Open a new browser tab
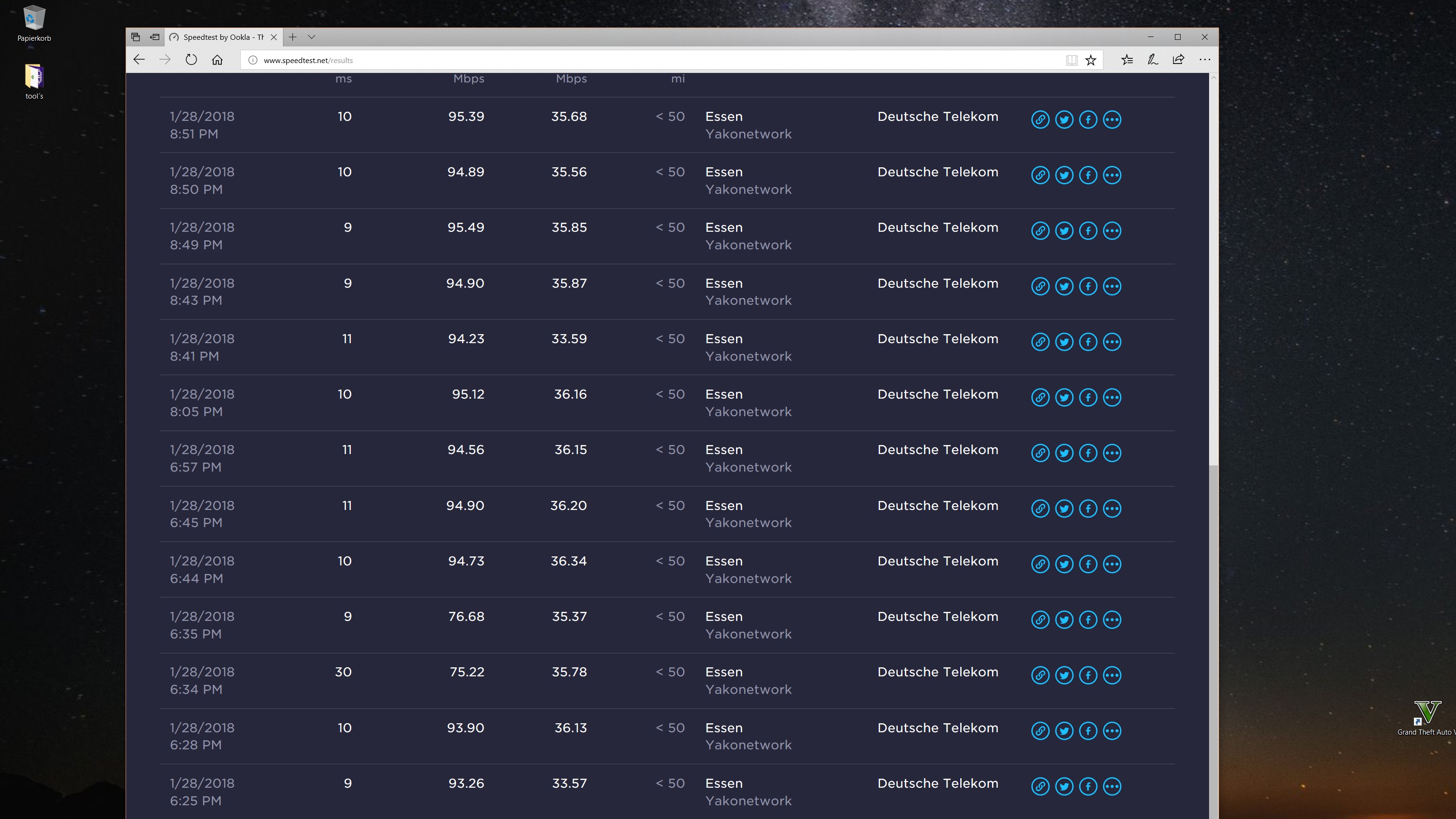 click(x=292, y=37)
